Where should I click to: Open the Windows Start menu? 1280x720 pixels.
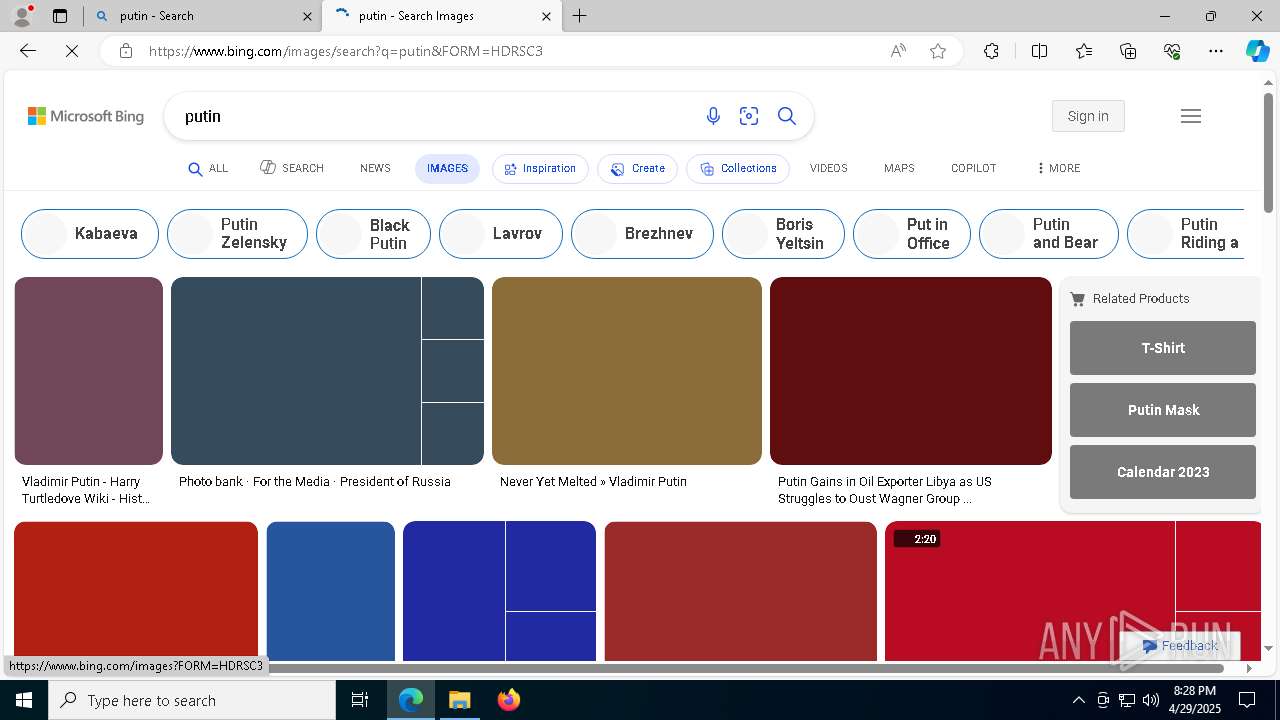click(x=24, y=700)
